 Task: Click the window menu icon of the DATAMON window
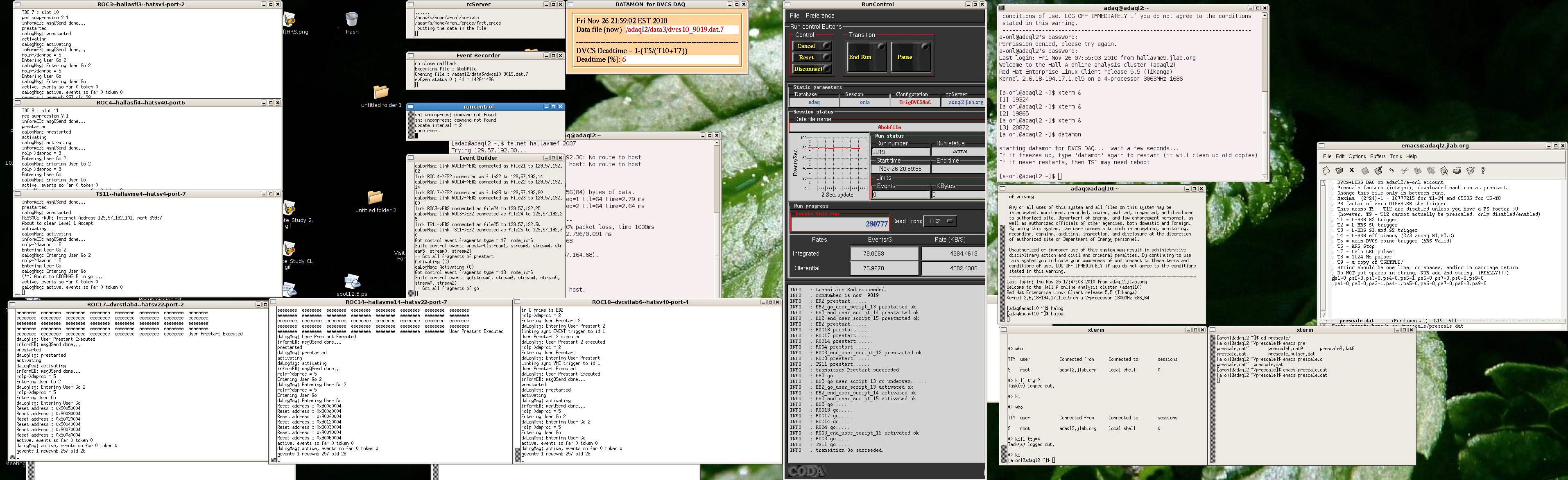(x=570, y=4)
